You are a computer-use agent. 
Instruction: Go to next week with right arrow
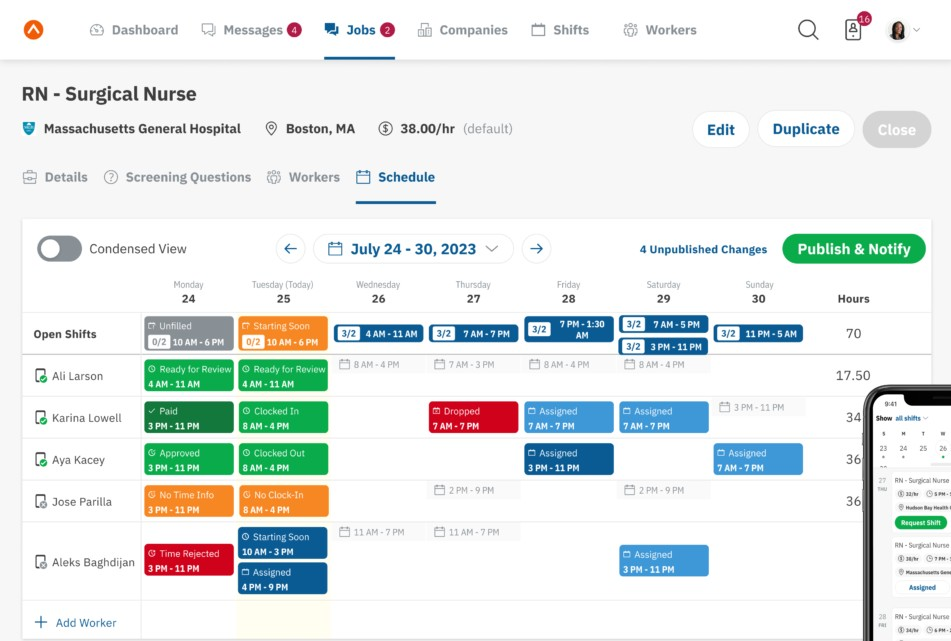pos(536,249)
